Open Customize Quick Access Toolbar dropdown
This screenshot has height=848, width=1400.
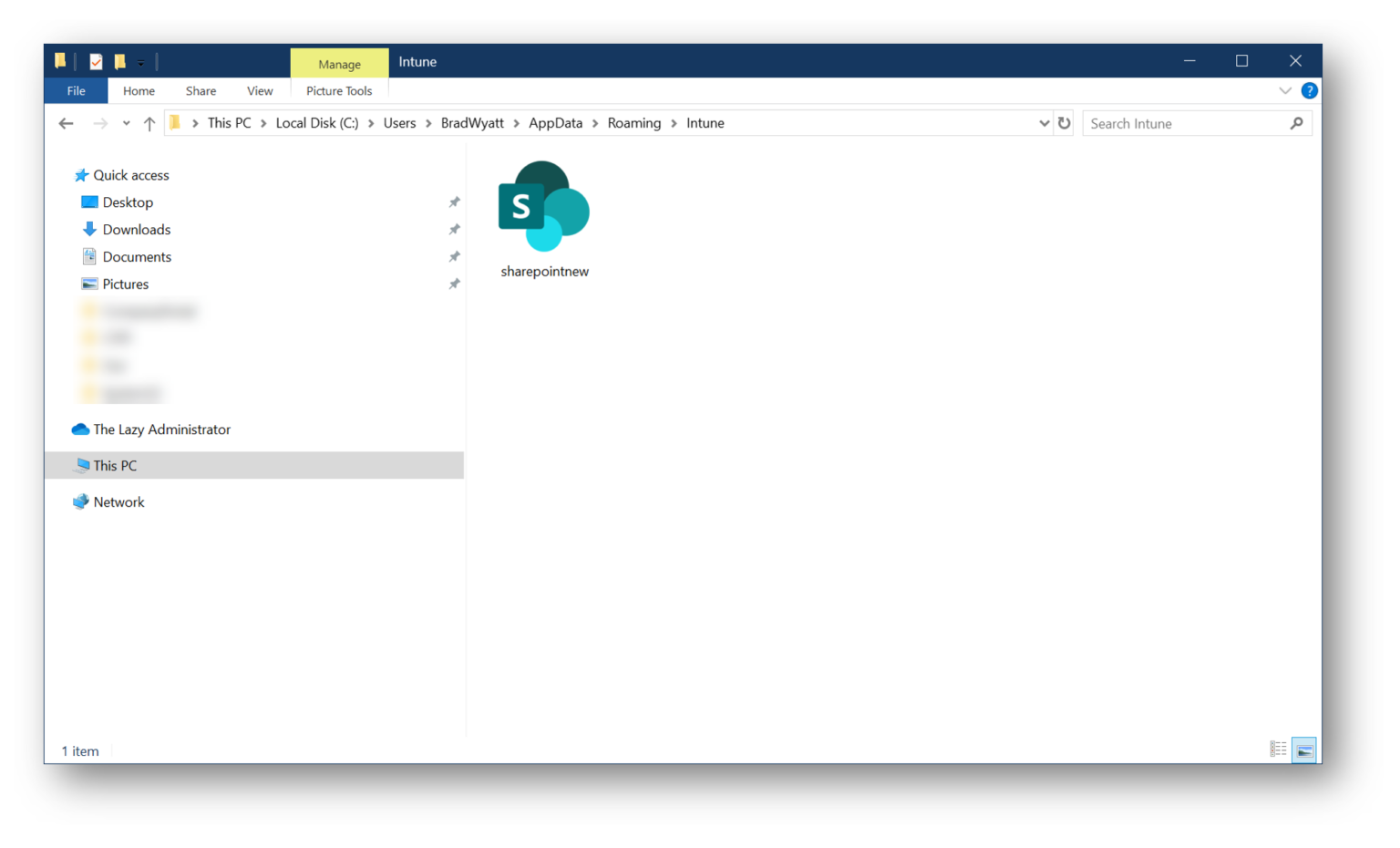point(141,62)
